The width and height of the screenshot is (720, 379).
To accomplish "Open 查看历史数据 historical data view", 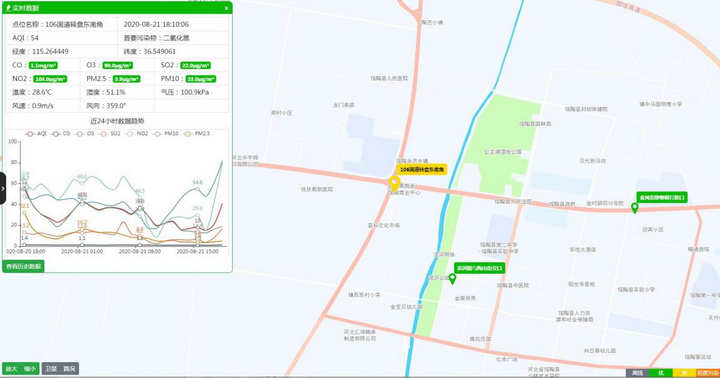I will [x=23, y=266].
